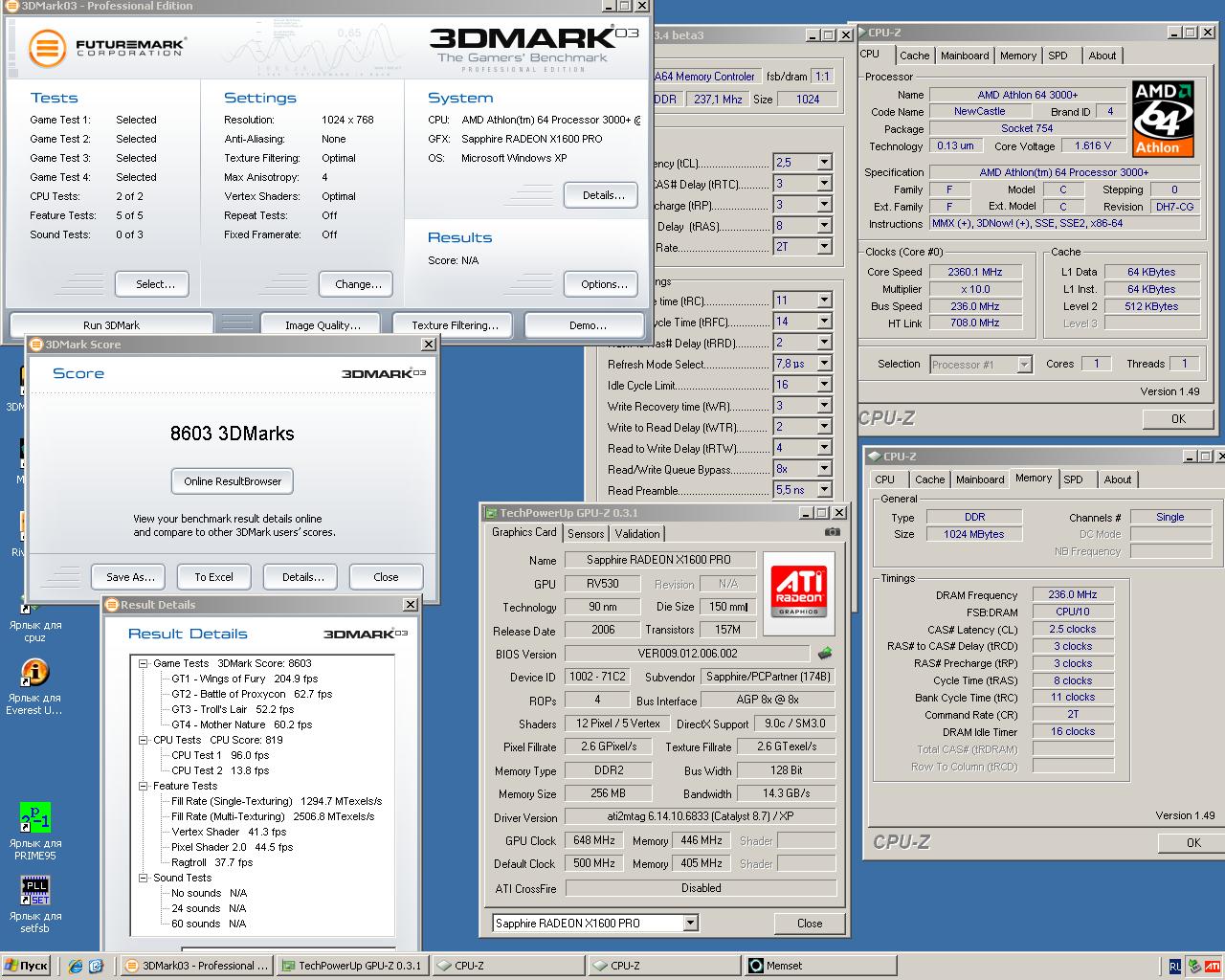Collapse the Feature Tests tree node
Image resolution: width=1225 pixels, height=980 pixels.
143,786
